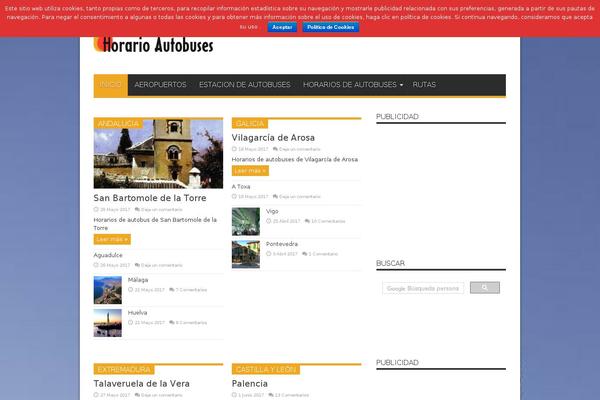The image size is (600, 400).
Task: Click Leer más under San Bartomole article
Action: [112, 239]
